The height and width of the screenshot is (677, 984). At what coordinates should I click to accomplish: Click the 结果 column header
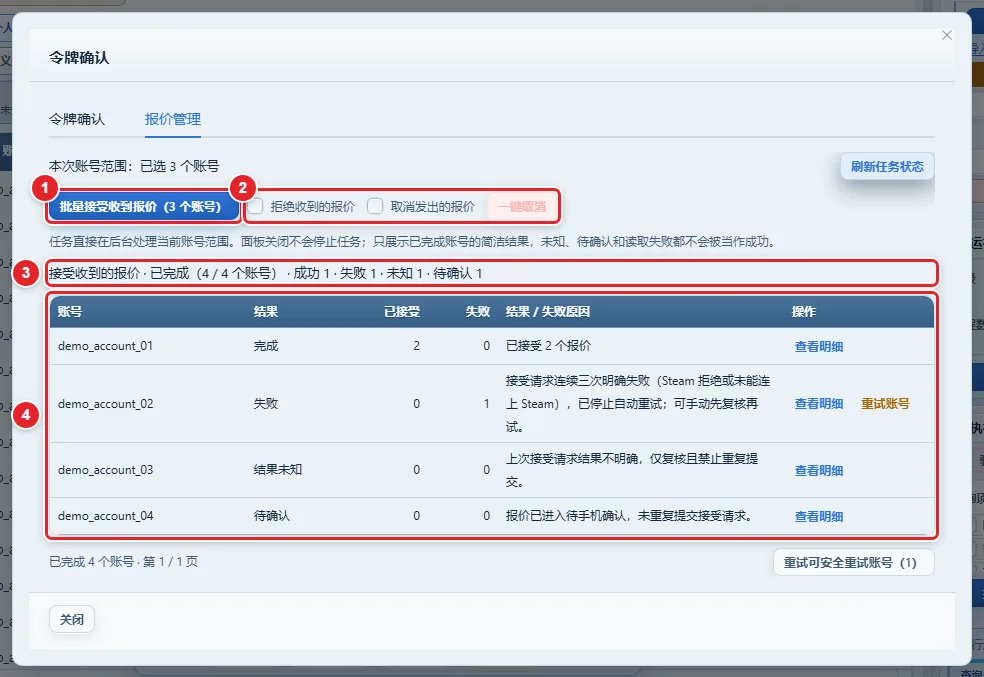(x=265, y=312)
